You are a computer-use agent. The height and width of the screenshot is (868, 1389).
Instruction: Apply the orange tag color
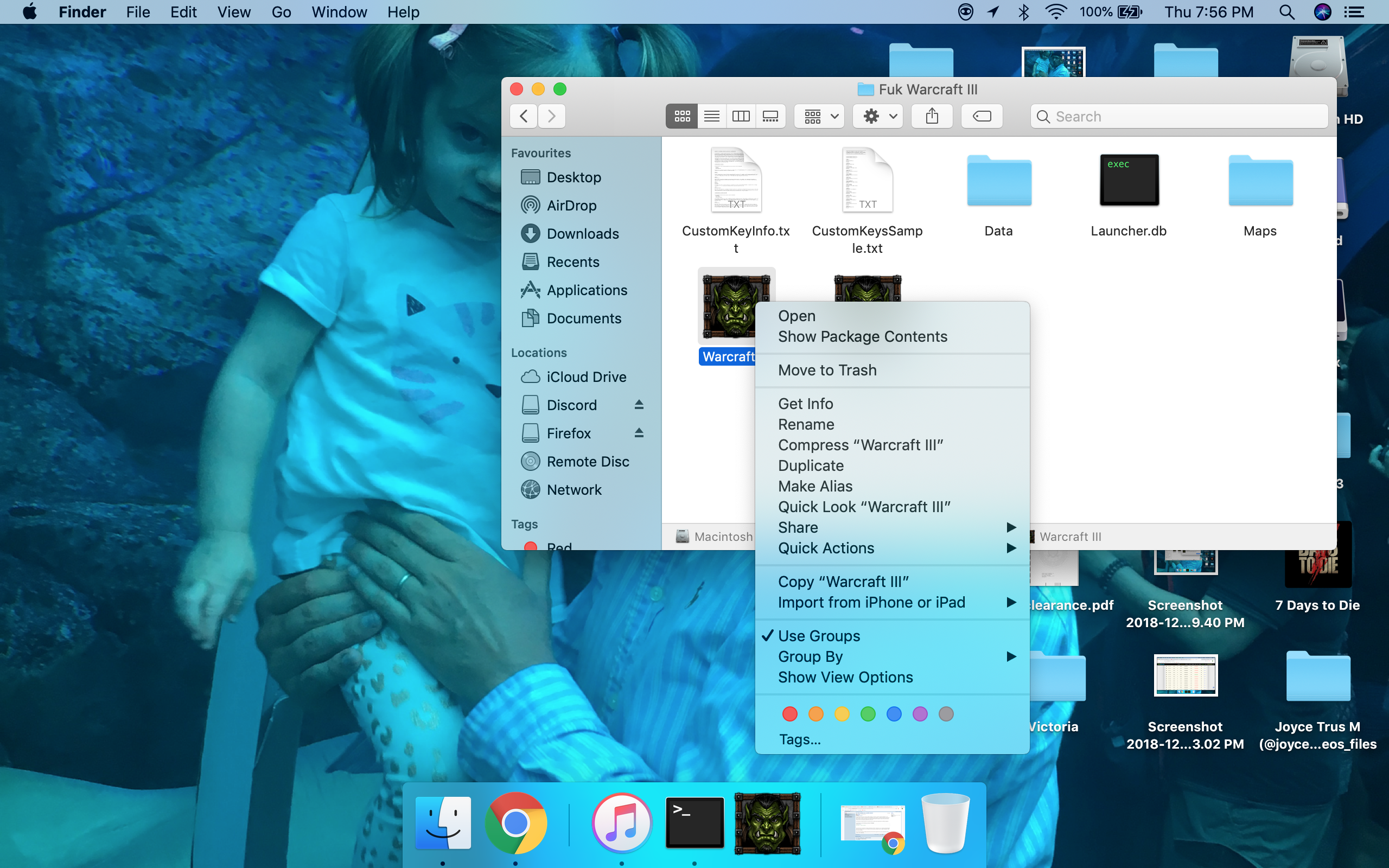pyautogui.click(x=815, y=713)
